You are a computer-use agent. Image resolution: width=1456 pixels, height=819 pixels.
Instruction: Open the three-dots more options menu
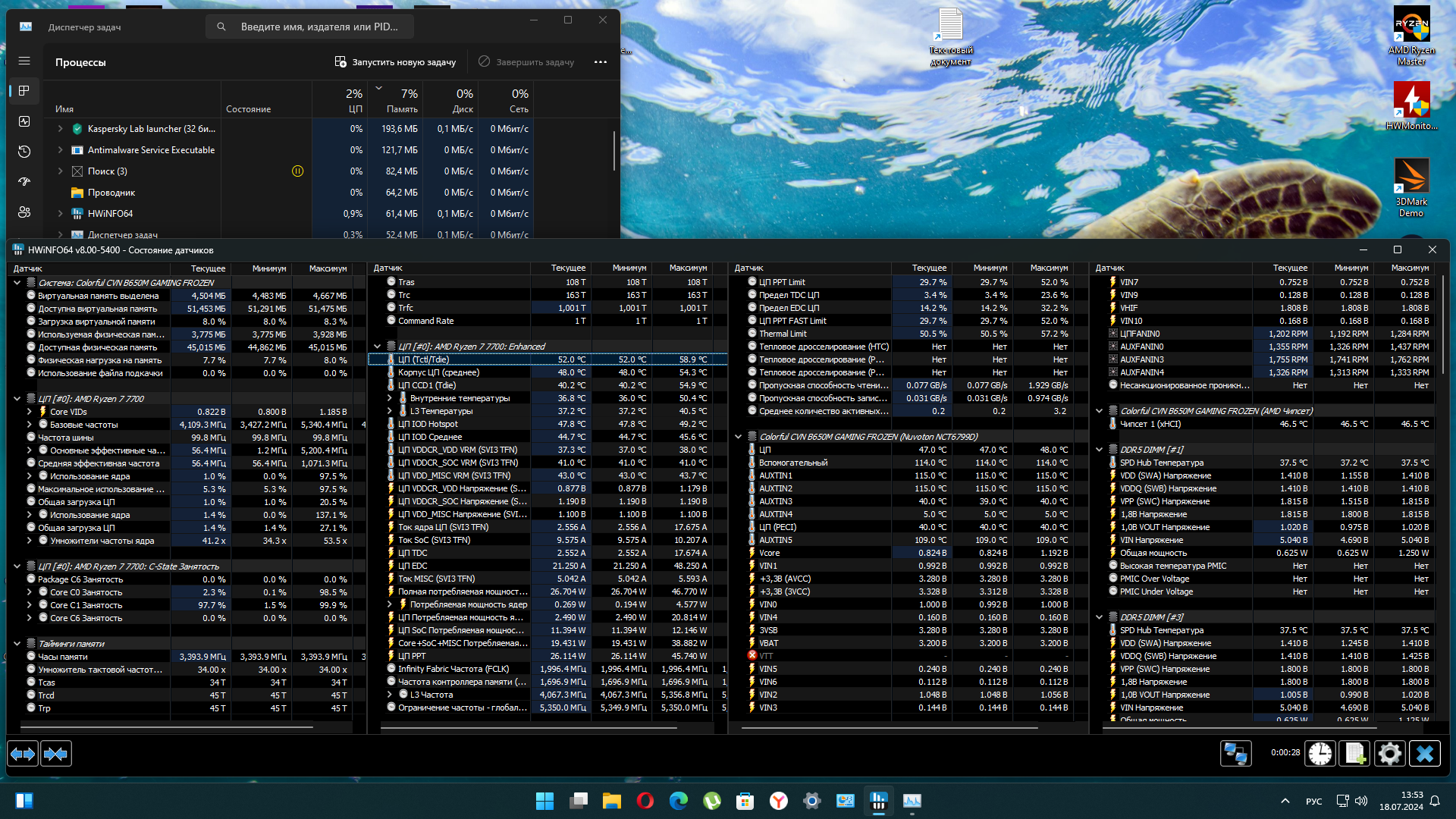pos(601,62)
